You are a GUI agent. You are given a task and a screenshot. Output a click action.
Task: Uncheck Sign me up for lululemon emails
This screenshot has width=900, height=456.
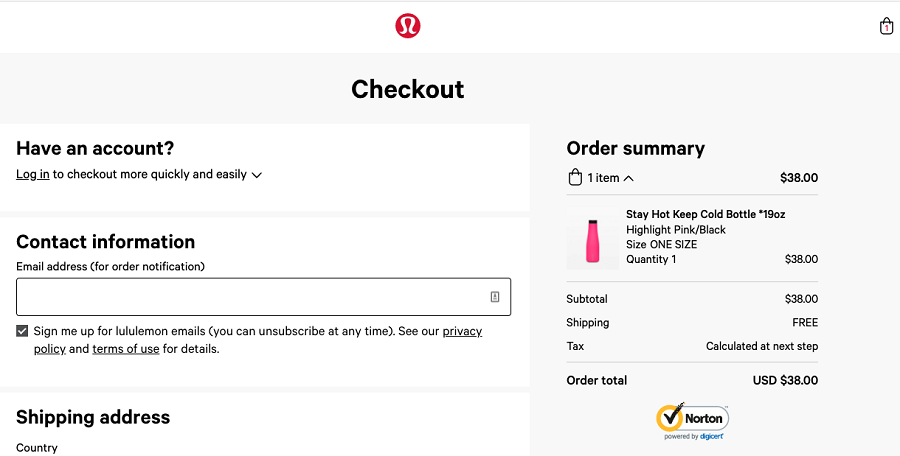pos(22,331)
